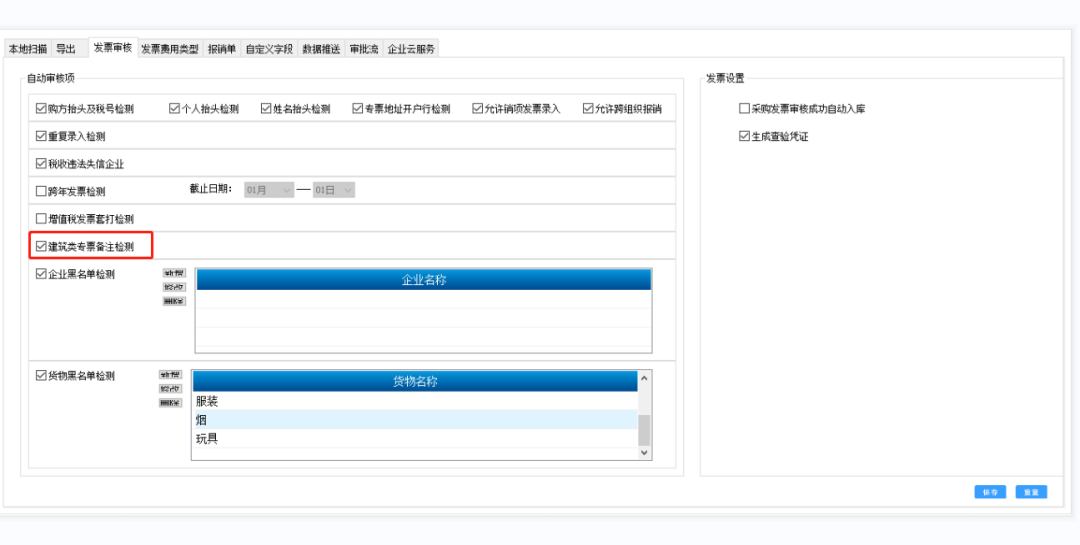
Task: Open the 企业云服务 tab
Action: [411, 49]
